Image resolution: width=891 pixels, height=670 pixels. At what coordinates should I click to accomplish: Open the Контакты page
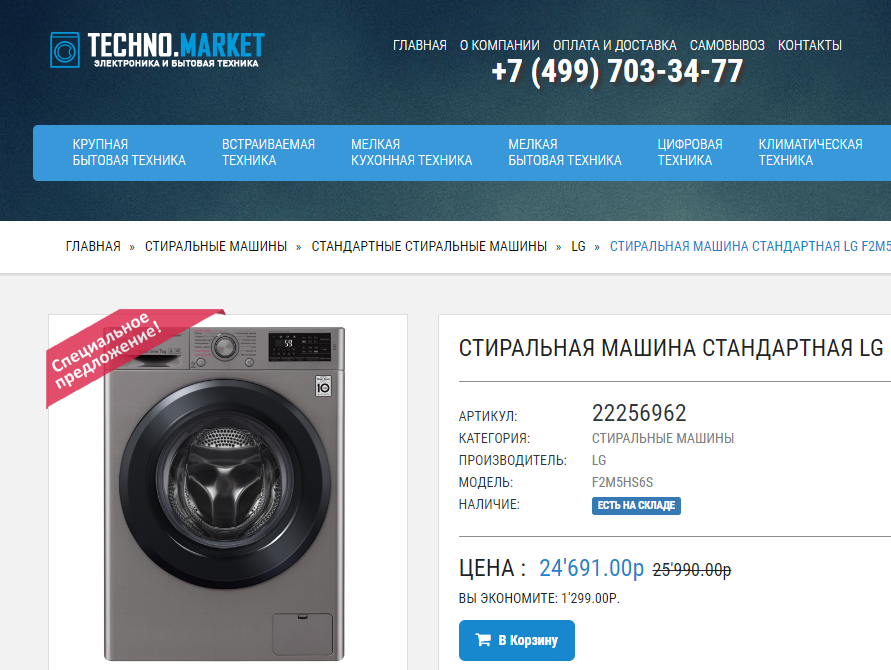coord(810,45)
